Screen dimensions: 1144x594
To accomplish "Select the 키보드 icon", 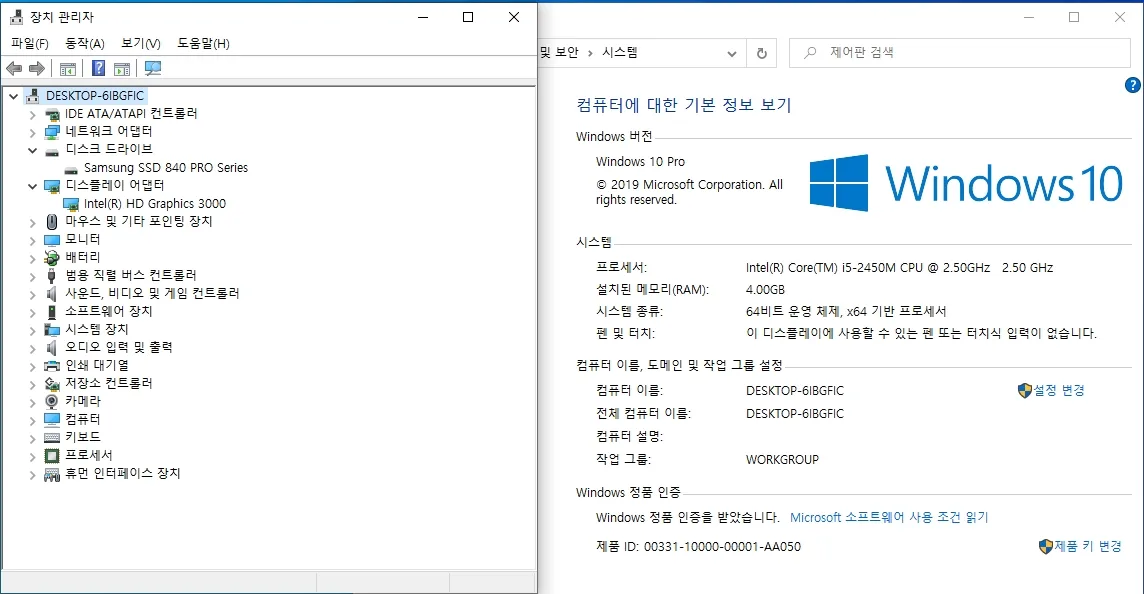I will [52, 437].
